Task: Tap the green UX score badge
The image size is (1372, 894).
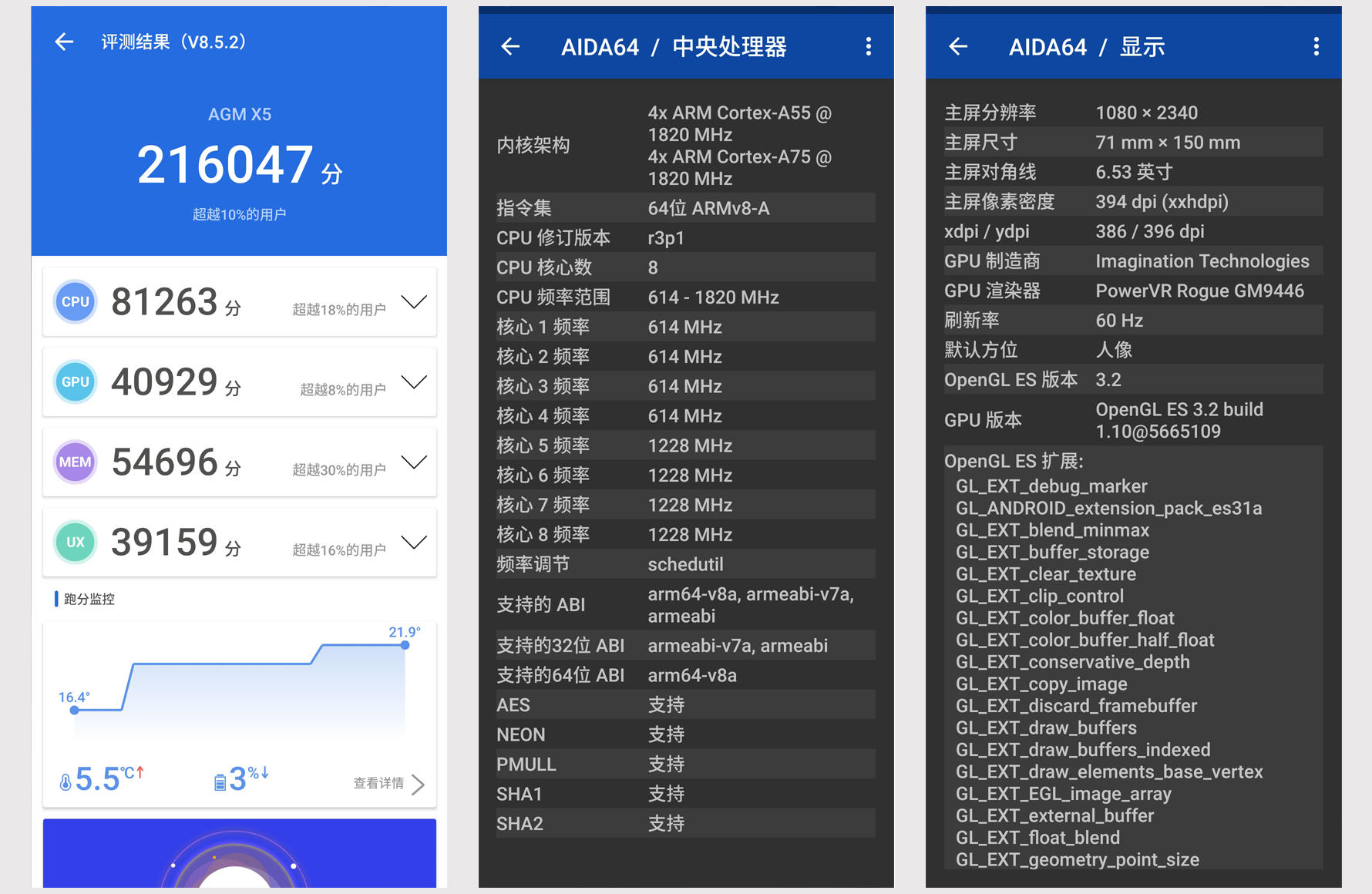Action: coord(76,543)
